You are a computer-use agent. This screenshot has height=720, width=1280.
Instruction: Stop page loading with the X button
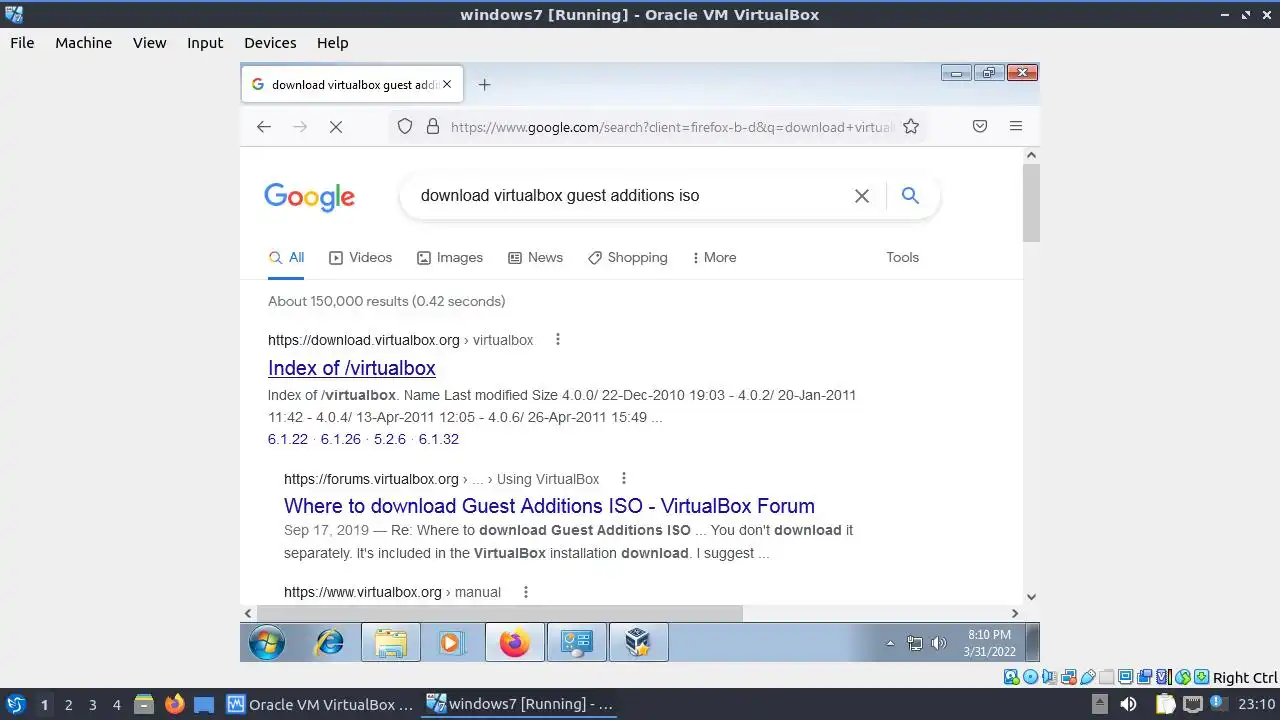coord(336,127)
